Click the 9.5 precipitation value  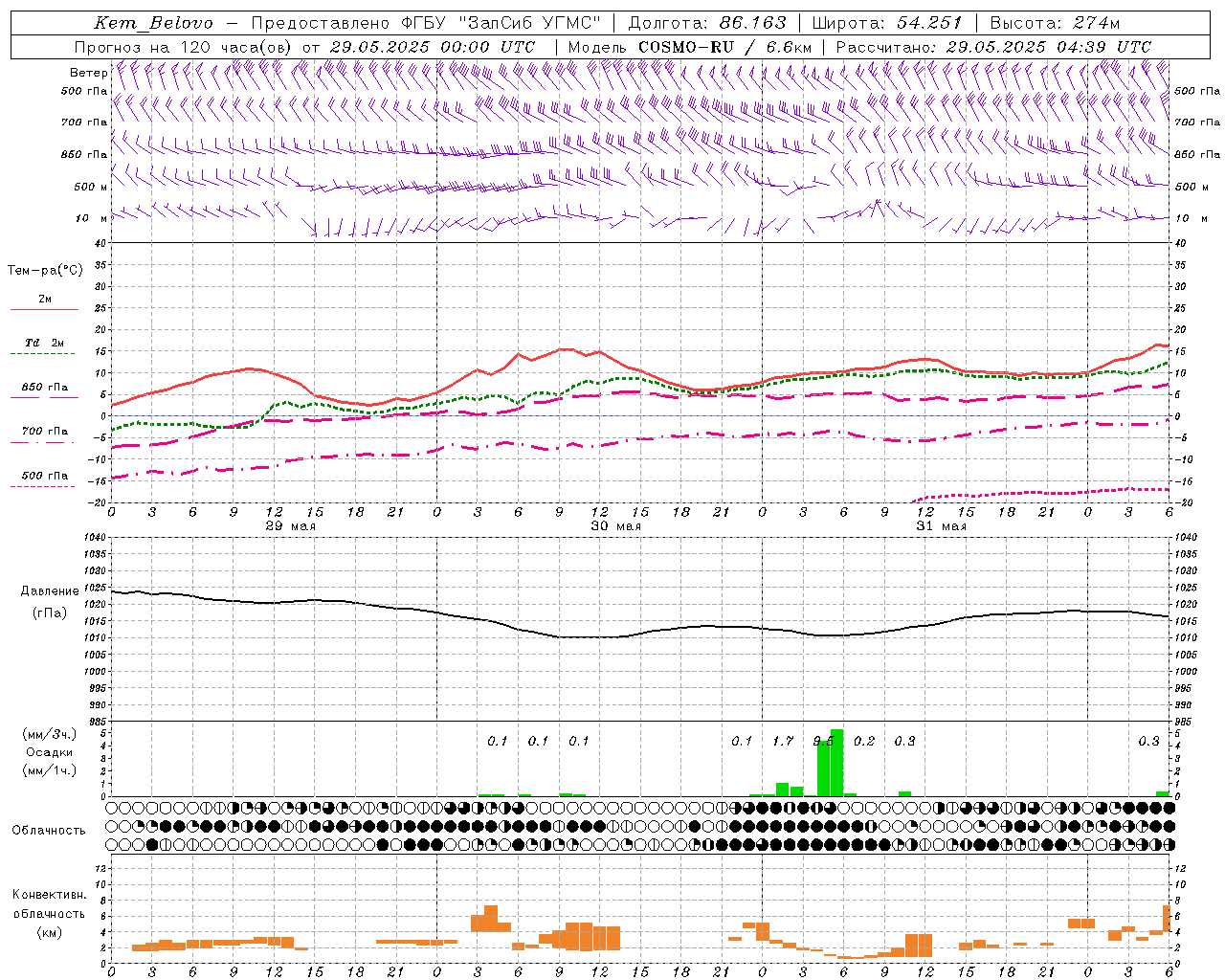pos(823,741)
